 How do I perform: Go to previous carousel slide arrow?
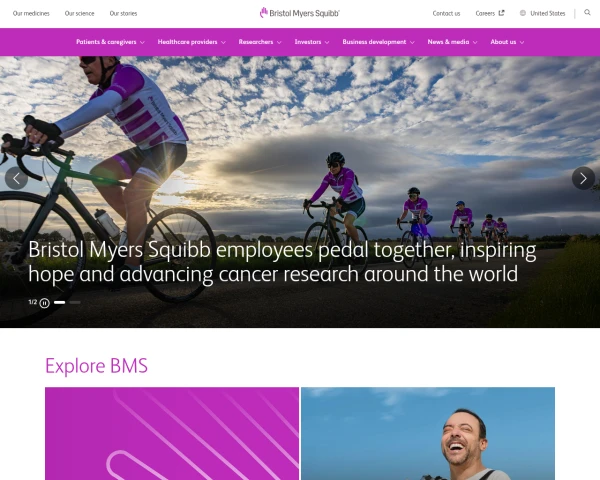16,178
